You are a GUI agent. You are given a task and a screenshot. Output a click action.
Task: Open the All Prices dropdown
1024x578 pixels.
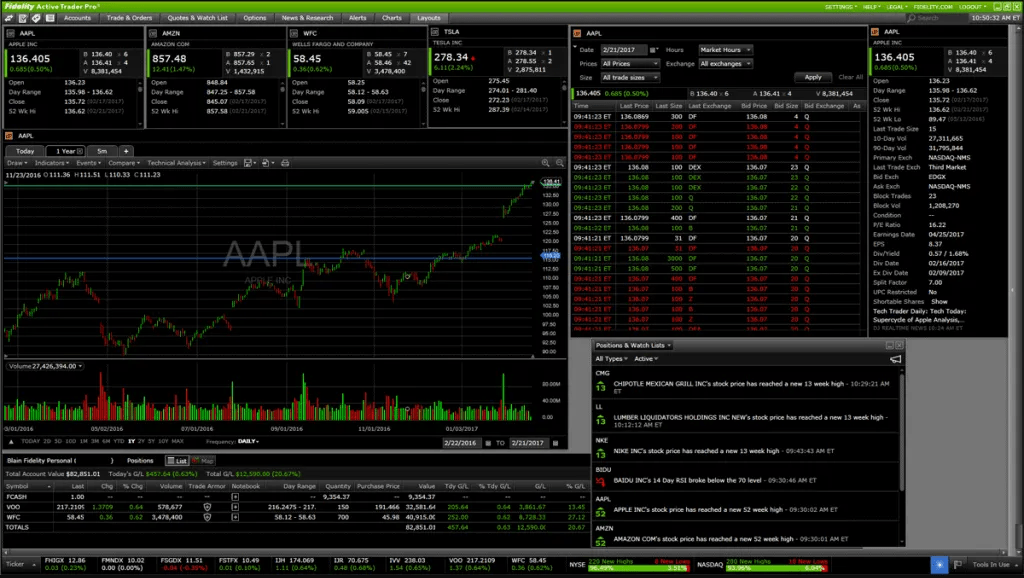tap(630, 64)
